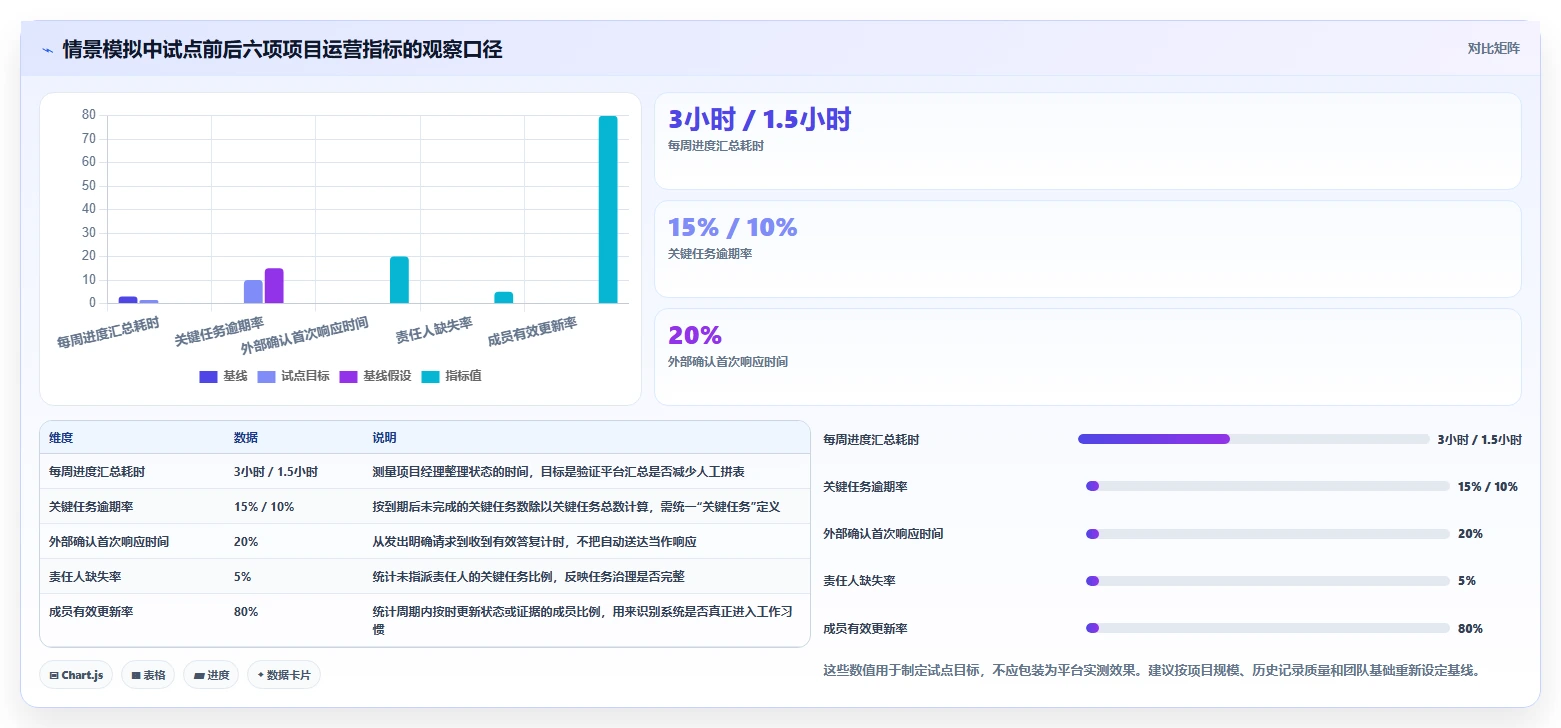Toggle the 基线假设 legend color swatch
The image size is (1561, 728).
pos(349,377)
